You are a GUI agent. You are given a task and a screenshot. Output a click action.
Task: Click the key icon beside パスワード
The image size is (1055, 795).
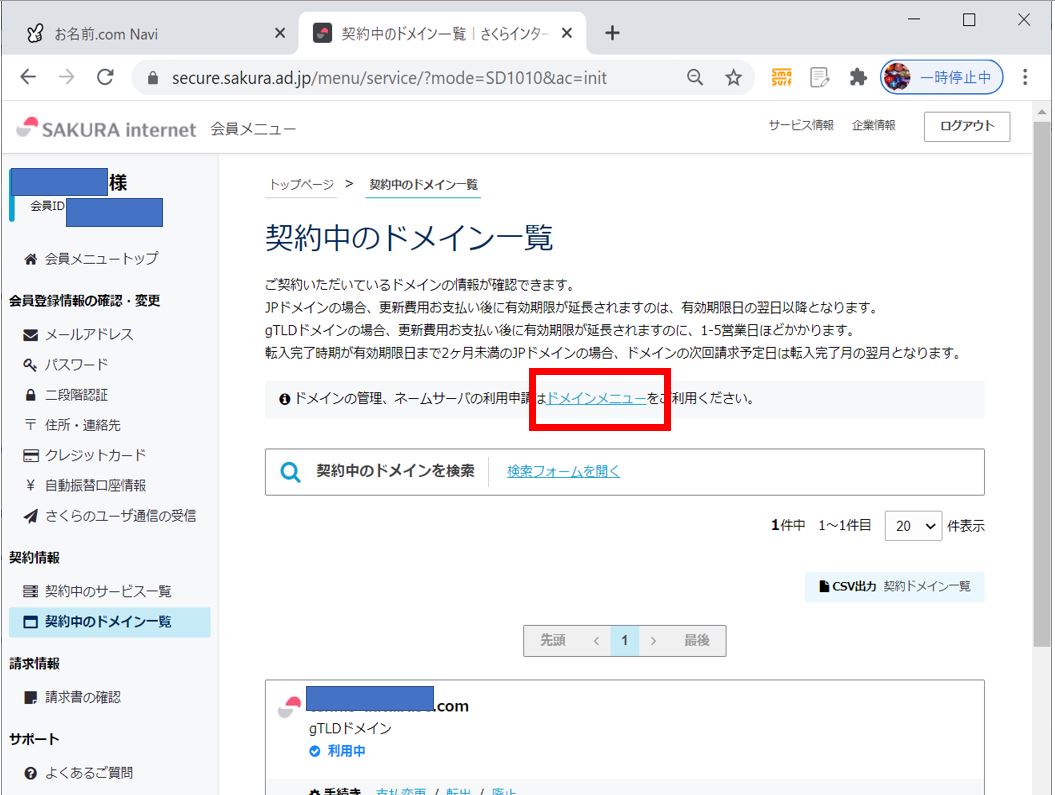[x=30, y=365]
